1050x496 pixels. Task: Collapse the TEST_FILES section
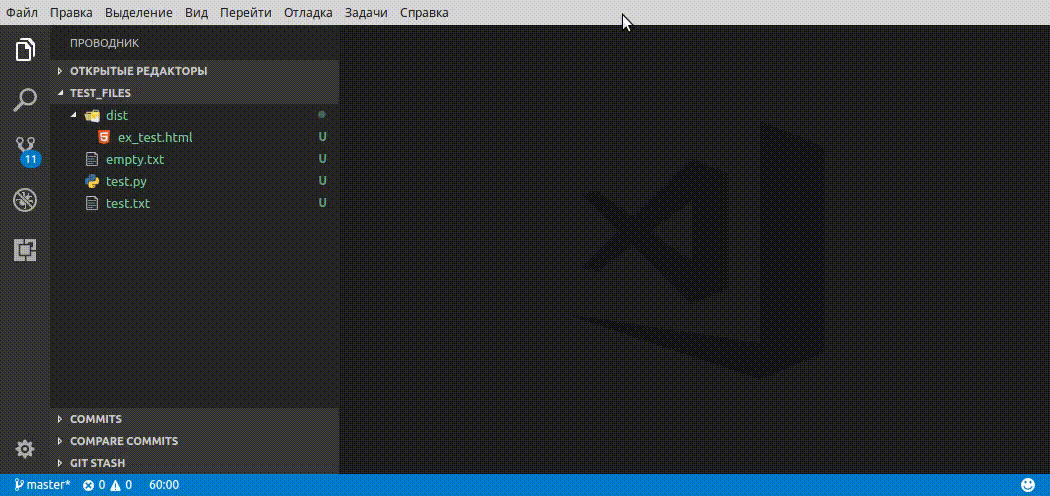point(195,93)
